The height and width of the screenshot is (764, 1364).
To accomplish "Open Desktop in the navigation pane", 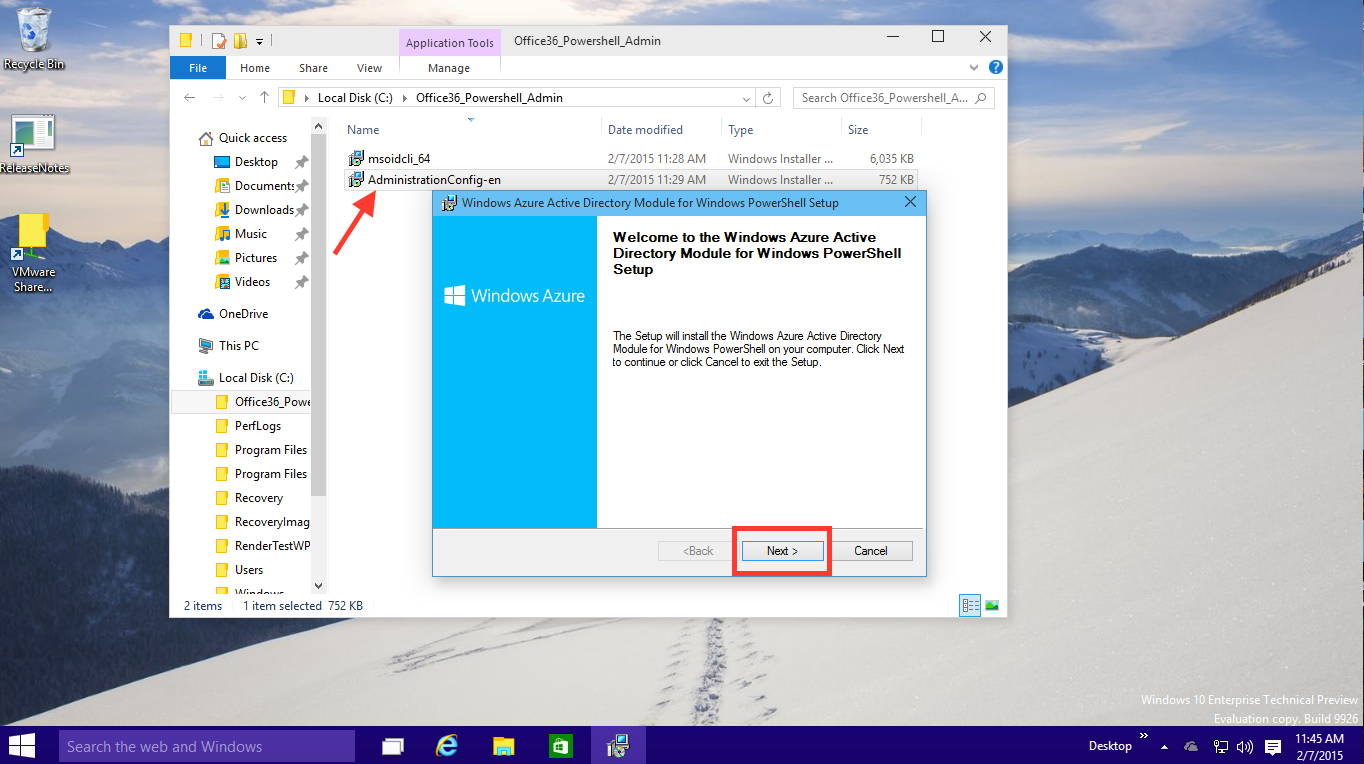I will click(256, 162).
